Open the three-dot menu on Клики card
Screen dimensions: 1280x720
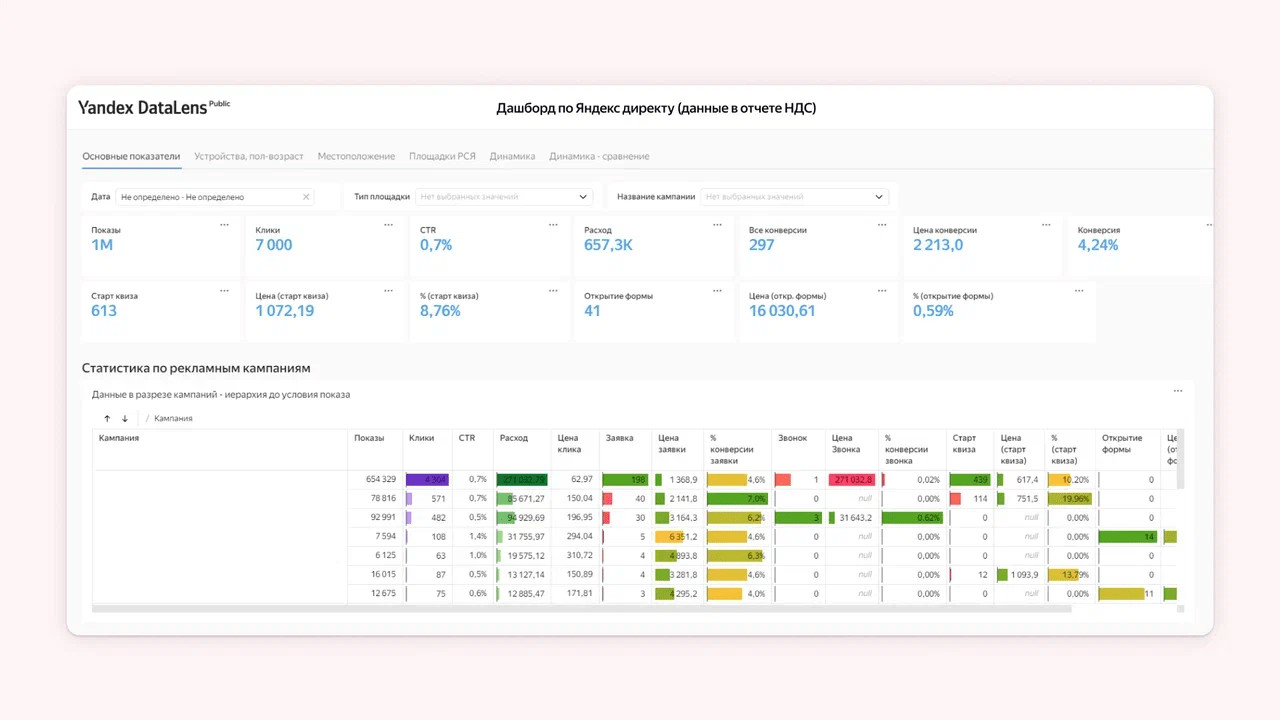click(388, 225)
